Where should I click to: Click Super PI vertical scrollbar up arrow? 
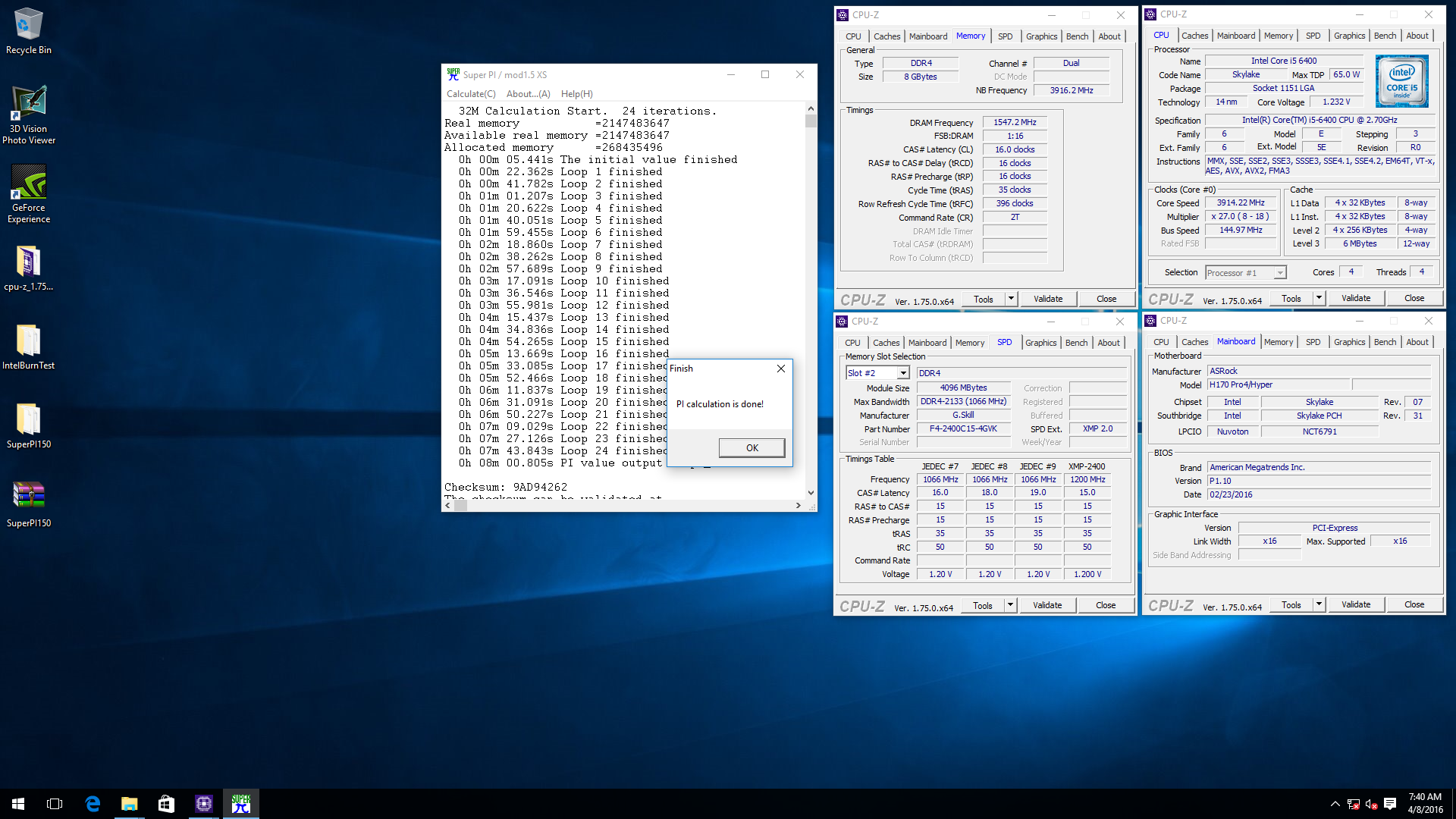tap(811, 108)
